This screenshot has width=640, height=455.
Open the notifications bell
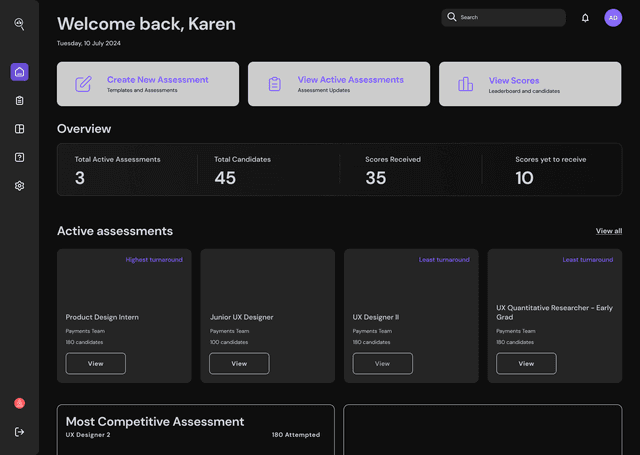(585, 18)
